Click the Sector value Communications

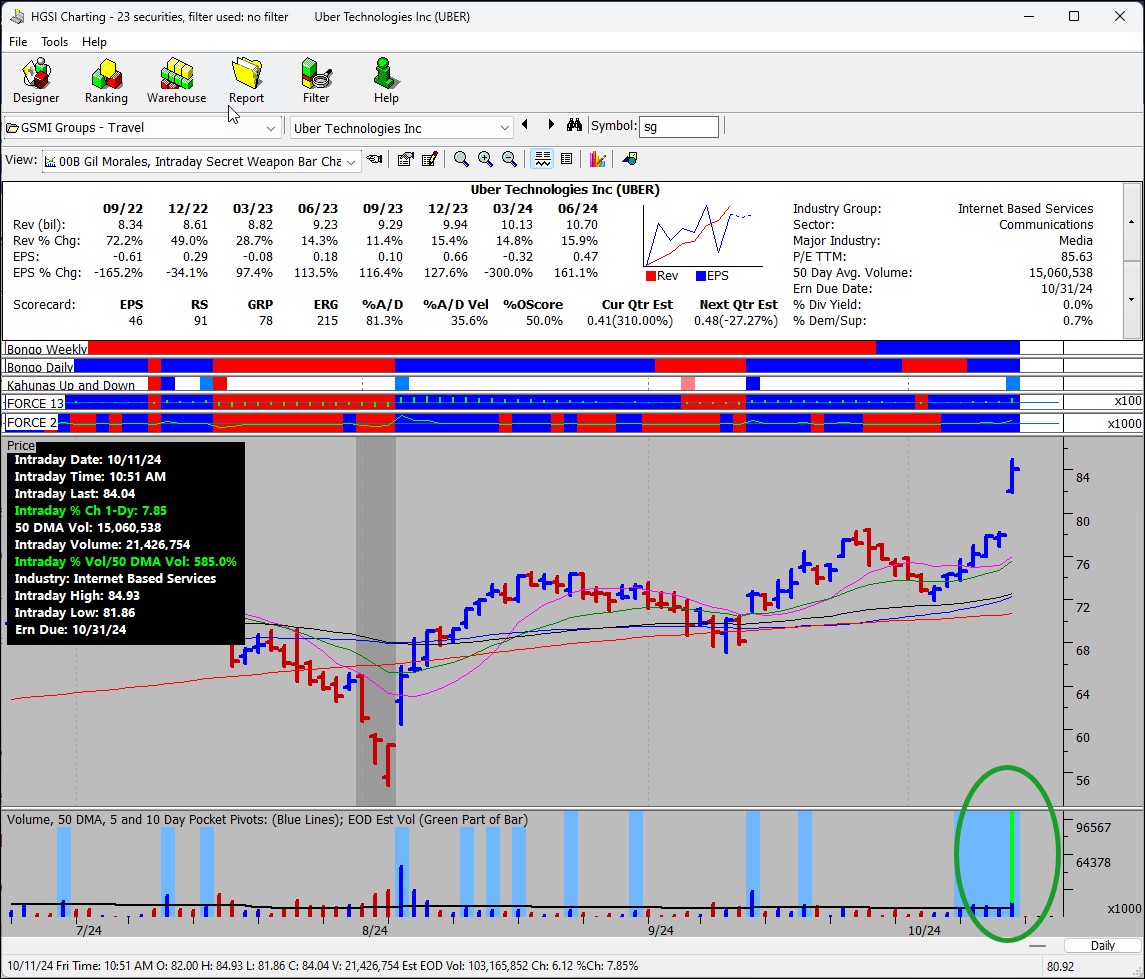(1046, 225)
